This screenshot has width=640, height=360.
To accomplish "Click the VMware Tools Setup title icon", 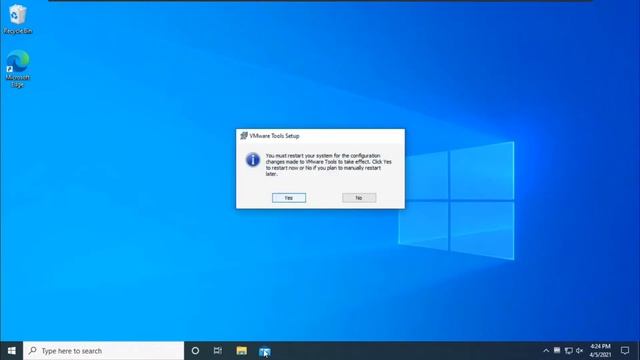I will [244, 136].
